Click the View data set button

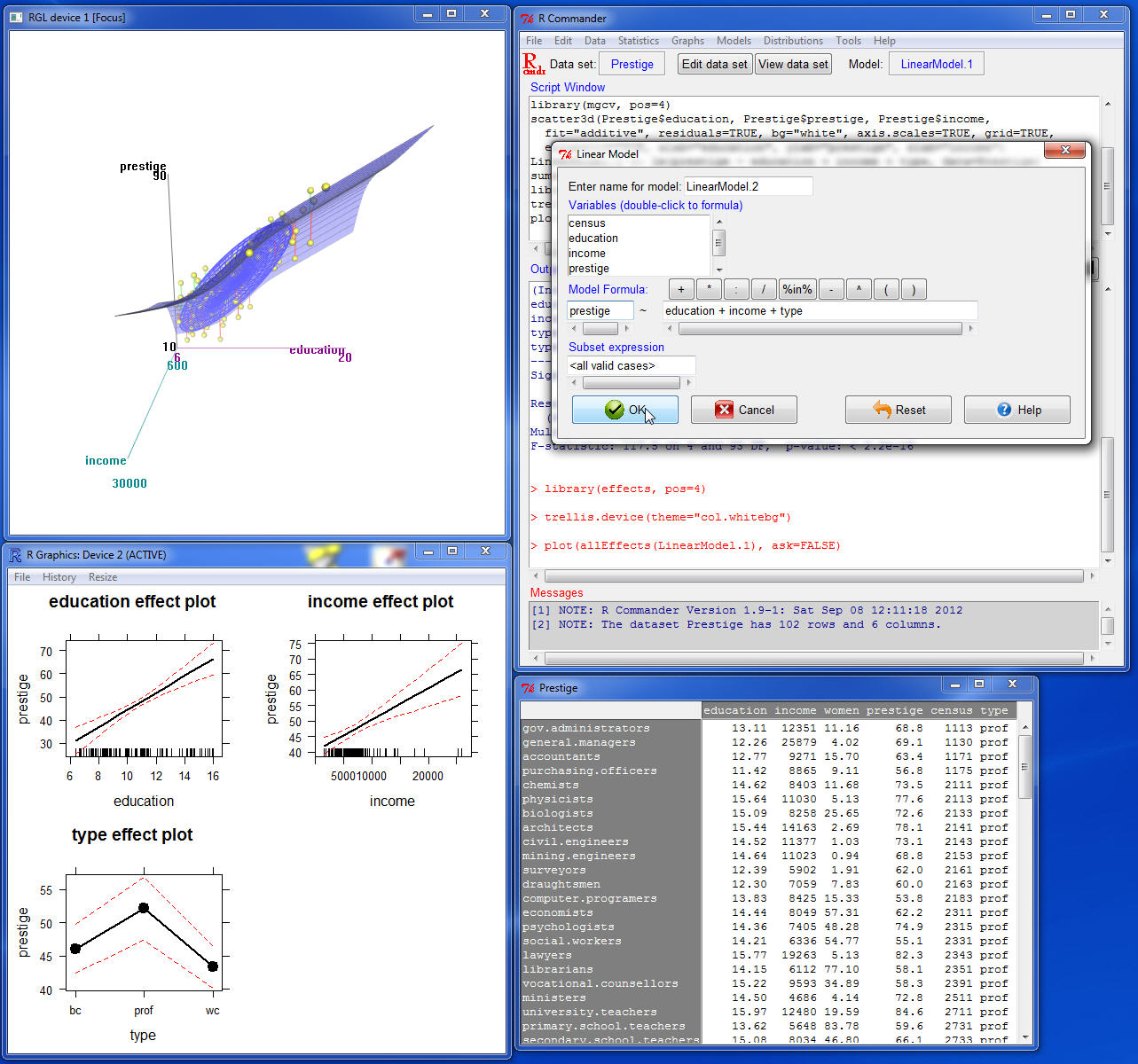[x=793, y=64]
